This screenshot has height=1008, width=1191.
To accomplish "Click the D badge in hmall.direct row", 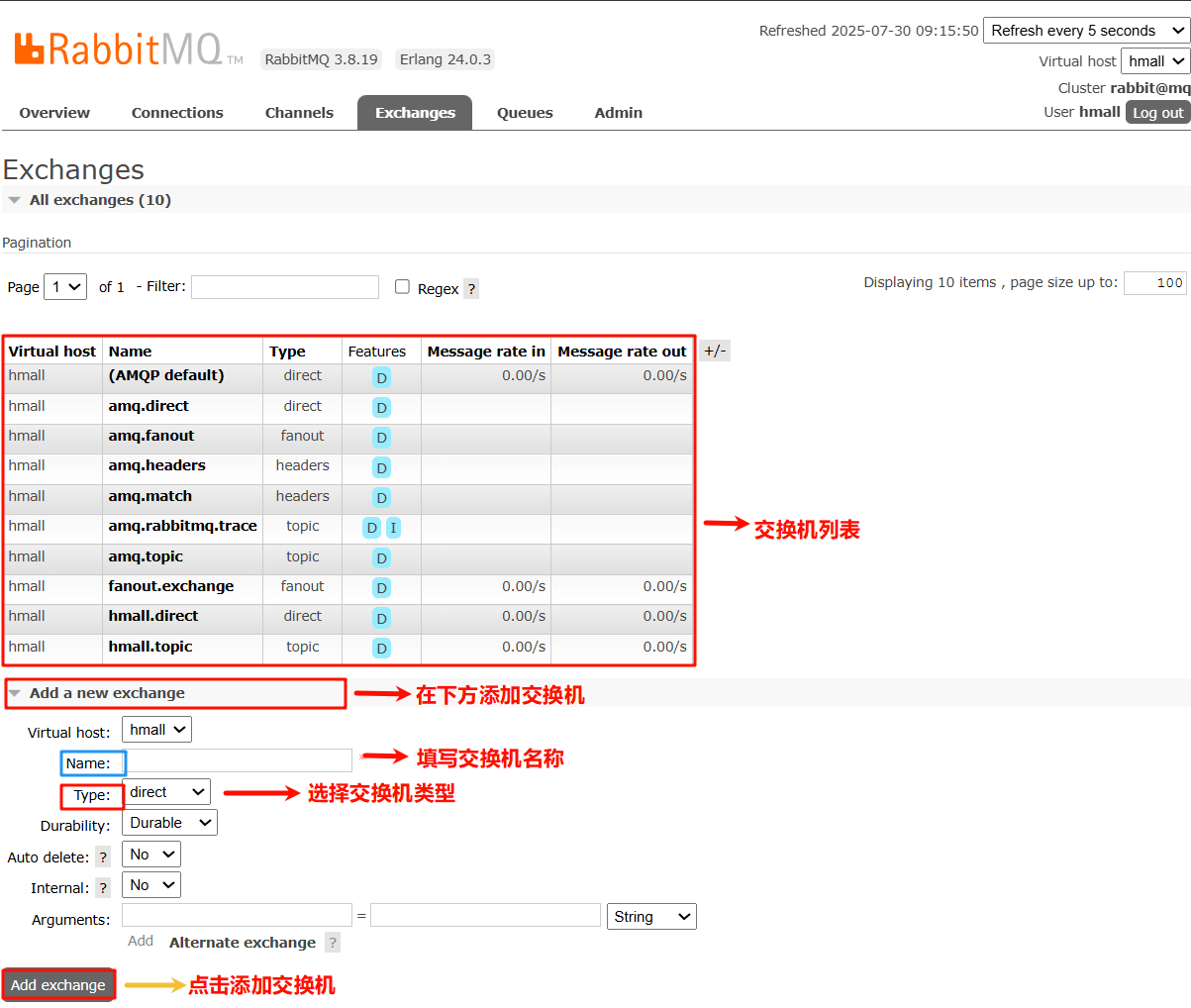I will coord(381,619).
